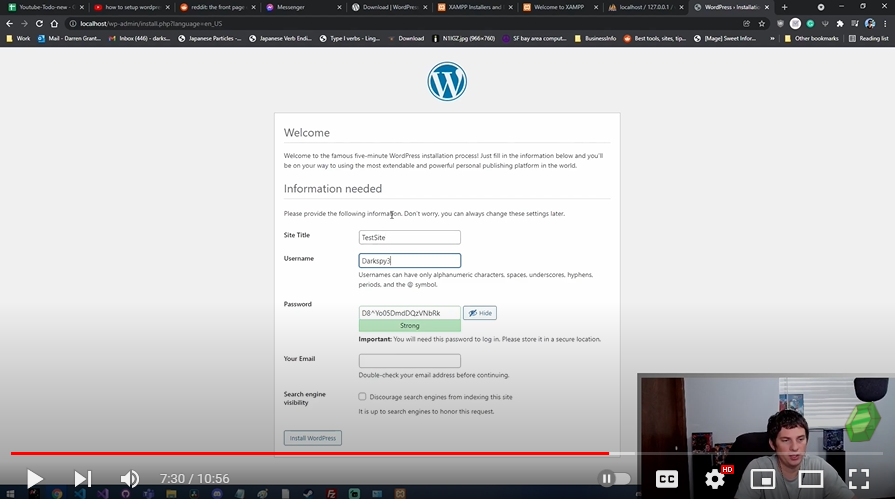This screenshot has height=499, width=895.
Task: Open the Japanese Verb Endings bookmark
Action: pos(280,38)
